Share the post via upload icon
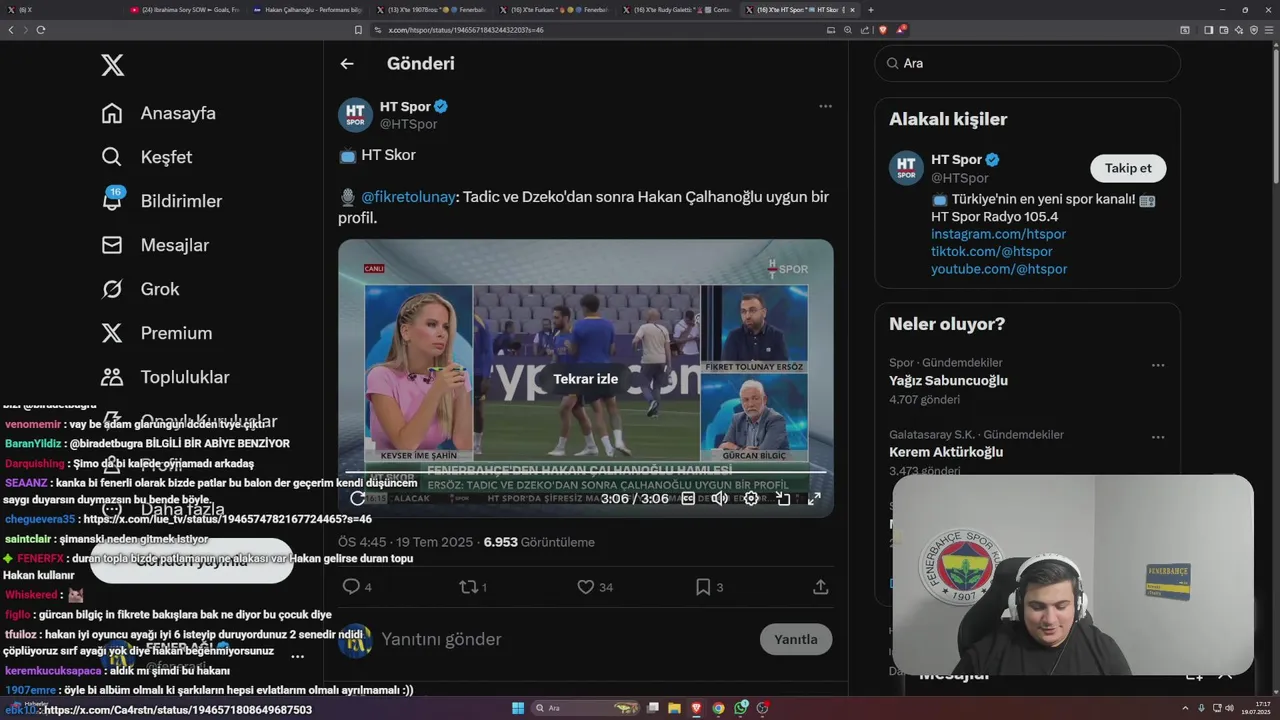This screenshot has width=1280, height=720. (820, 587)
